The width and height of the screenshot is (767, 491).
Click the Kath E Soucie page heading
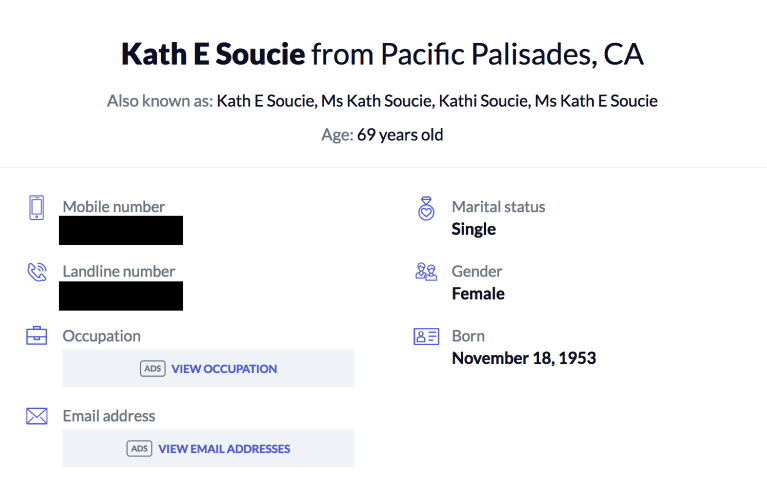pyautogui.click(x=212, y=54)
